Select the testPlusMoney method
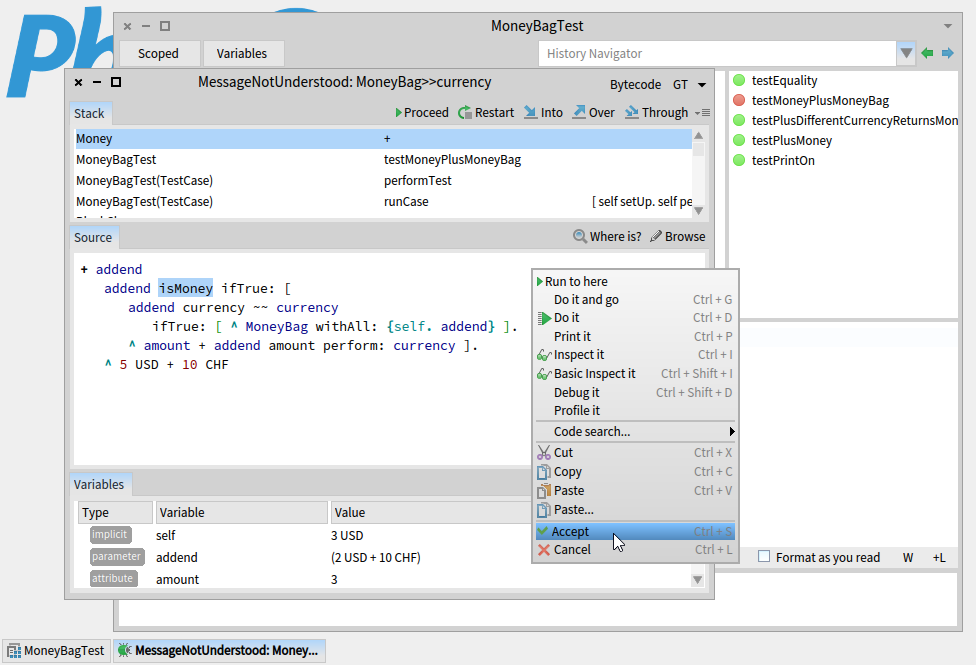This screenshot has height=665, width=976. (843, 140)
